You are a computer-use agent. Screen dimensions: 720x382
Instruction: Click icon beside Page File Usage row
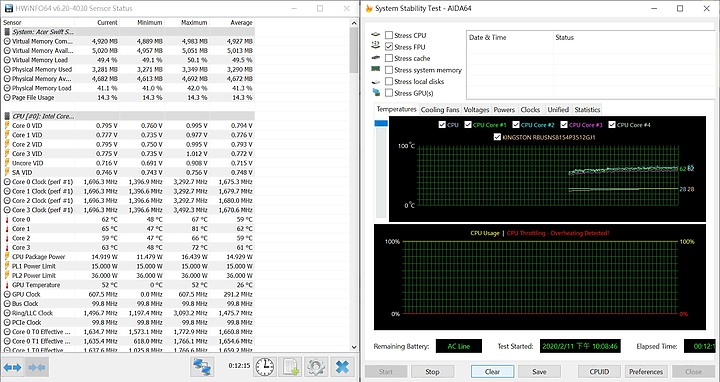(x=7, y=97)
